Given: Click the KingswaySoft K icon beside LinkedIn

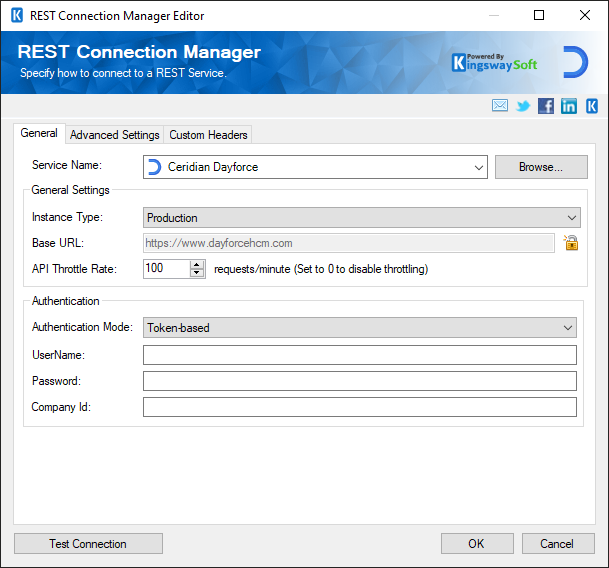Looking at the screenshot, I should 592,106.
